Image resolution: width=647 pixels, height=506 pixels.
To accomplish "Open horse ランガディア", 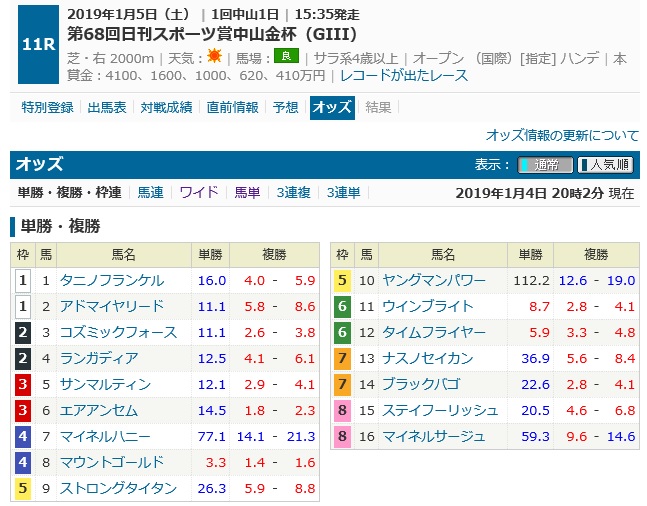I will [99, 359].
